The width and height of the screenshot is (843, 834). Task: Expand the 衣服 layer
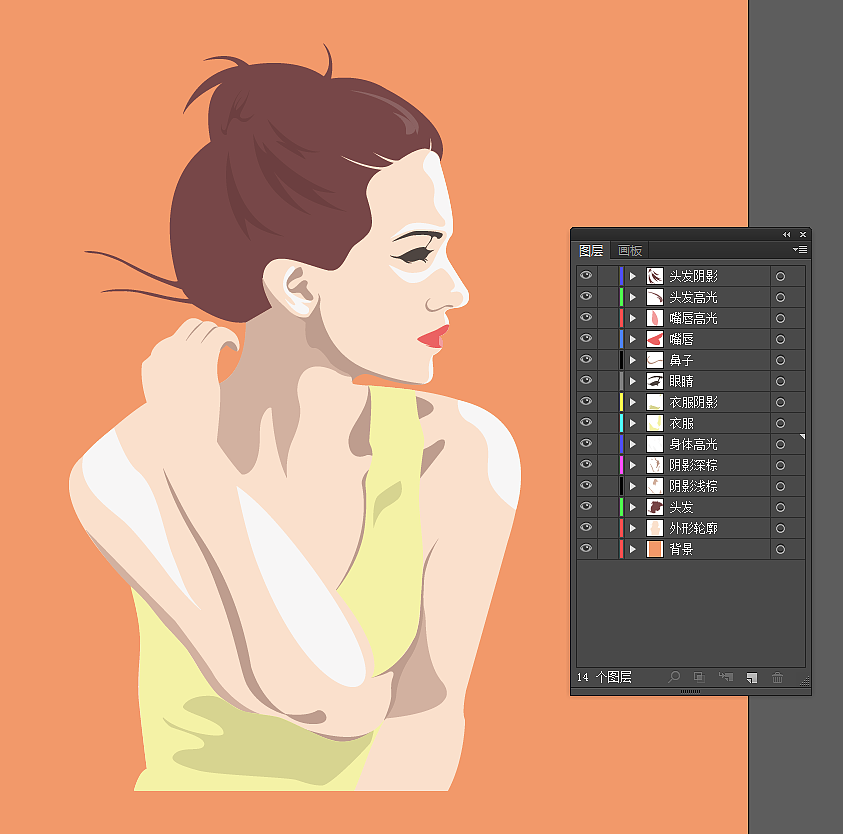(633, 423)
